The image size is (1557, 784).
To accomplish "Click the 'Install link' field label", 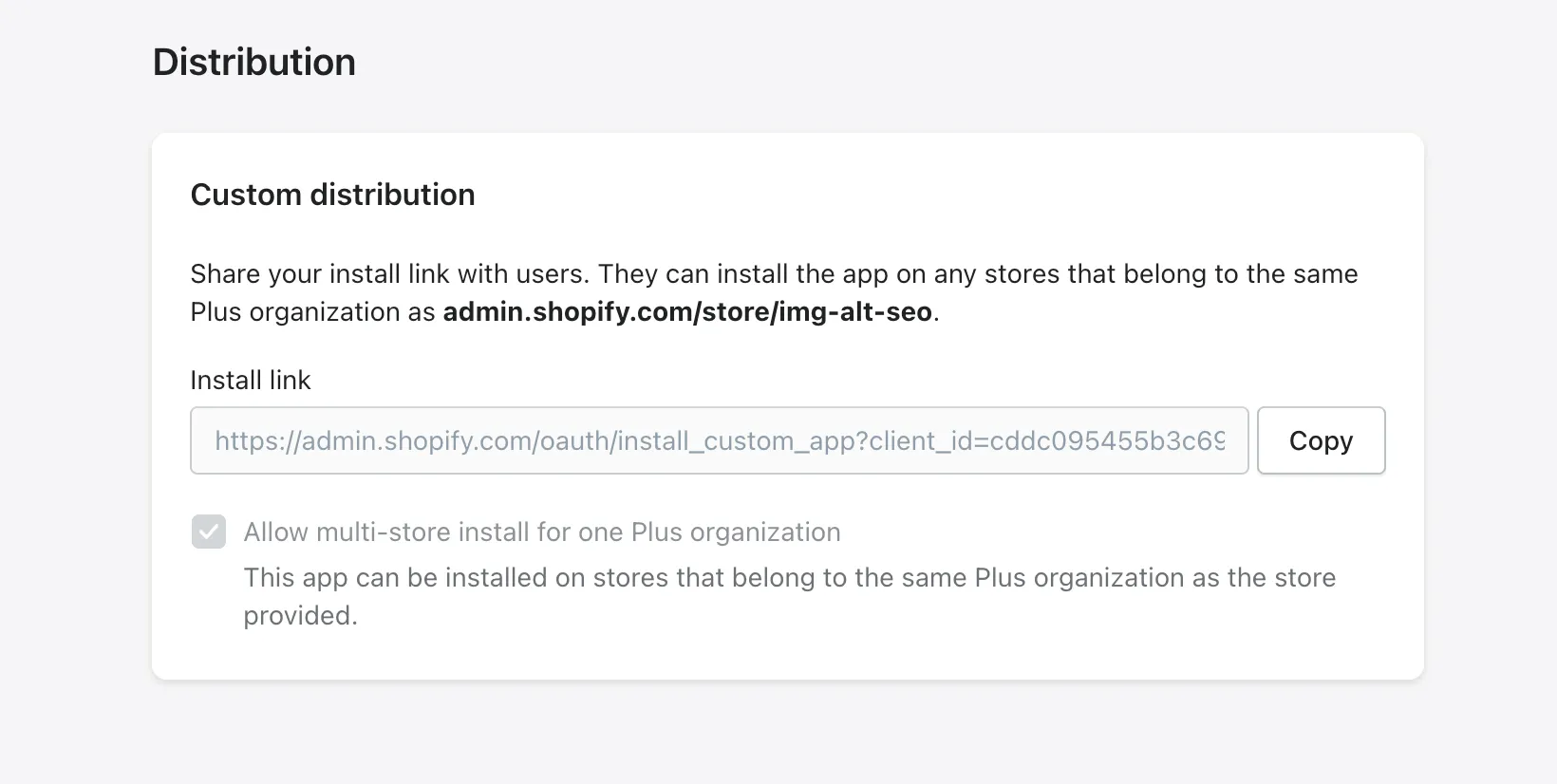I will tap(250, 380).
